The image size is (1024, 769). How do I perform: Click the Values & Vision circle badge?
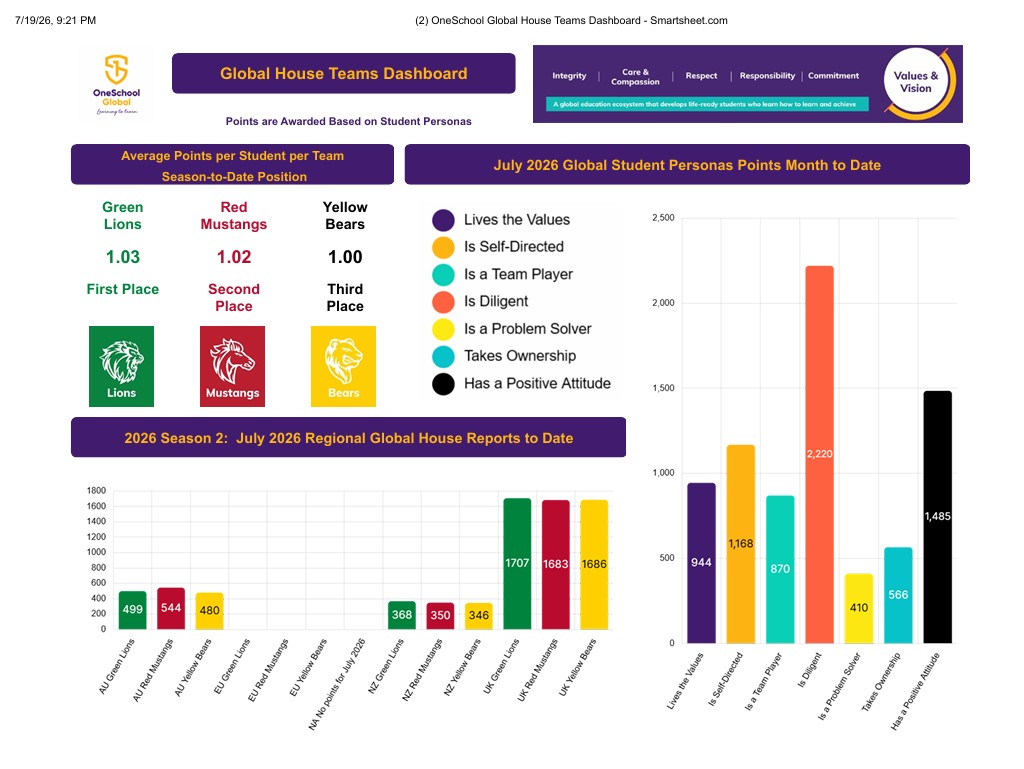(x=916, y=82)
